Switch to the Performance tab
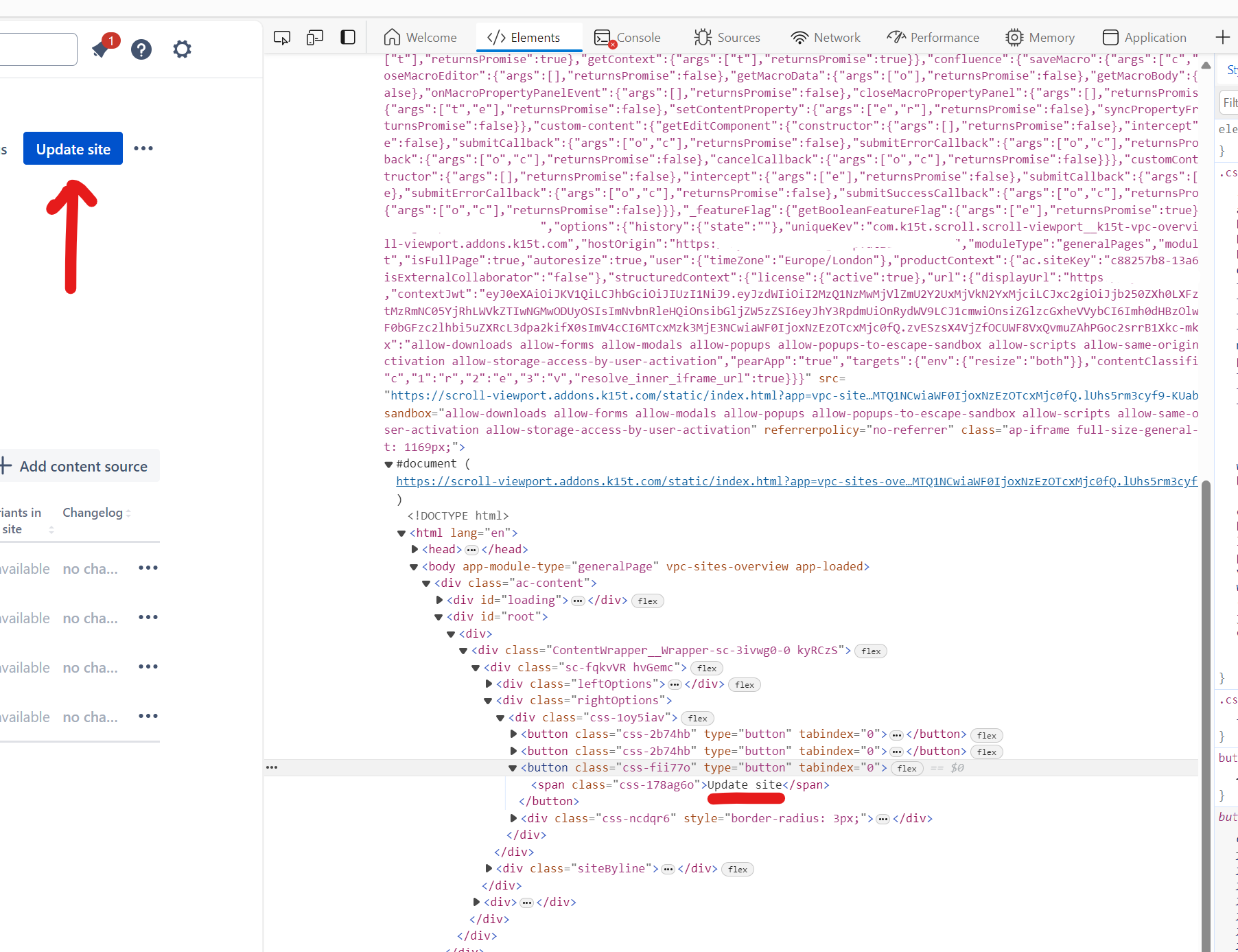This screenshot has height=952, width=1238. pos(933,38)
